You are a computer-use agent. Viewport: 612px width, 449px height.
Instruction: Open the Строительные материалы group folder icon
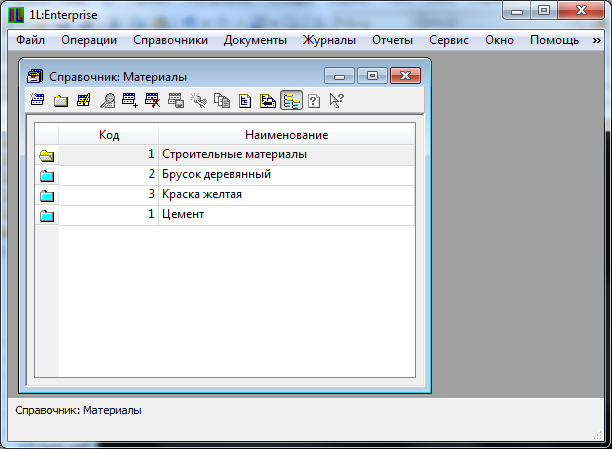coord(46,155)
